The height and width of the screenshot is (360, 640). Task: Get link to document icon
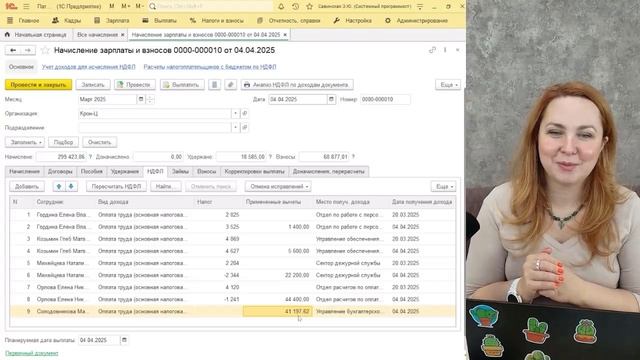pos(432,50)
